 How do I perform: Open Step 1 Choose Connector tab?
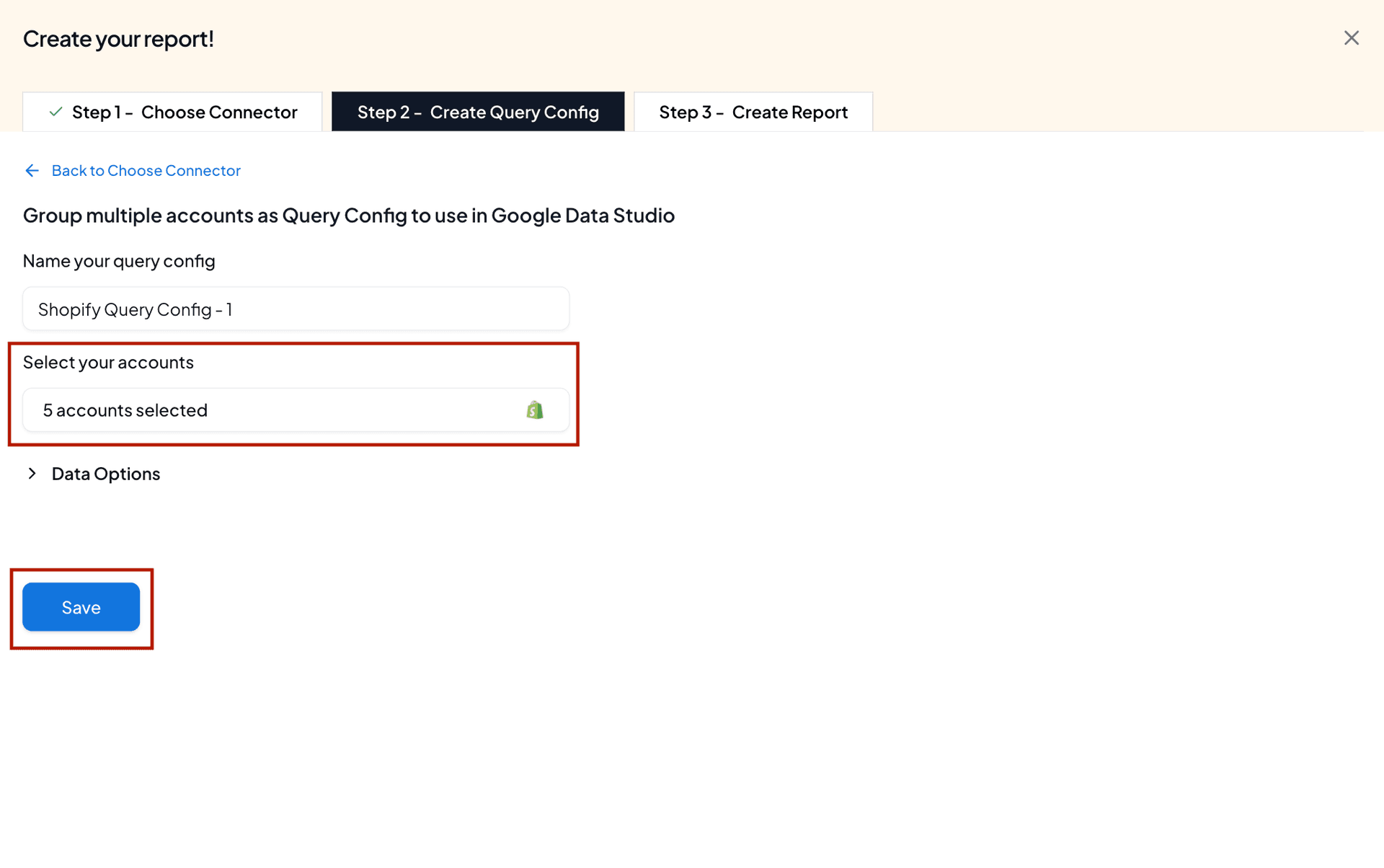tap(172, 112)
